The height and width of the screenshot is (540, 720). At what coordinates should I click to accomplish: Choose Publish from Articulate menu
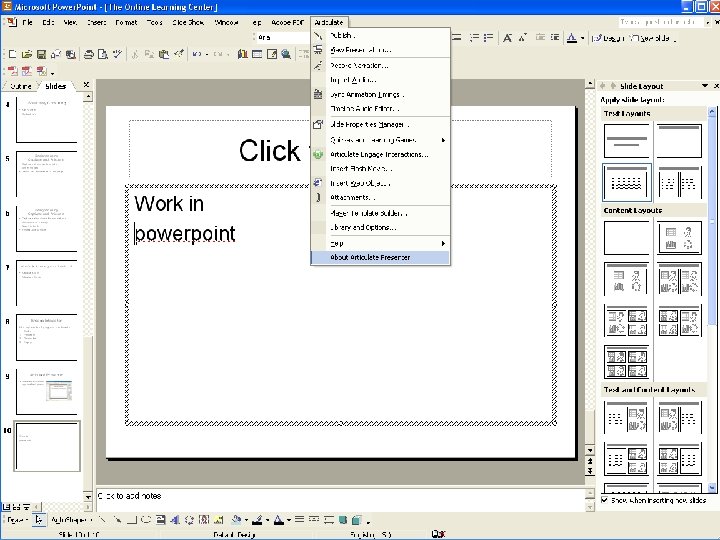(380, 35)
